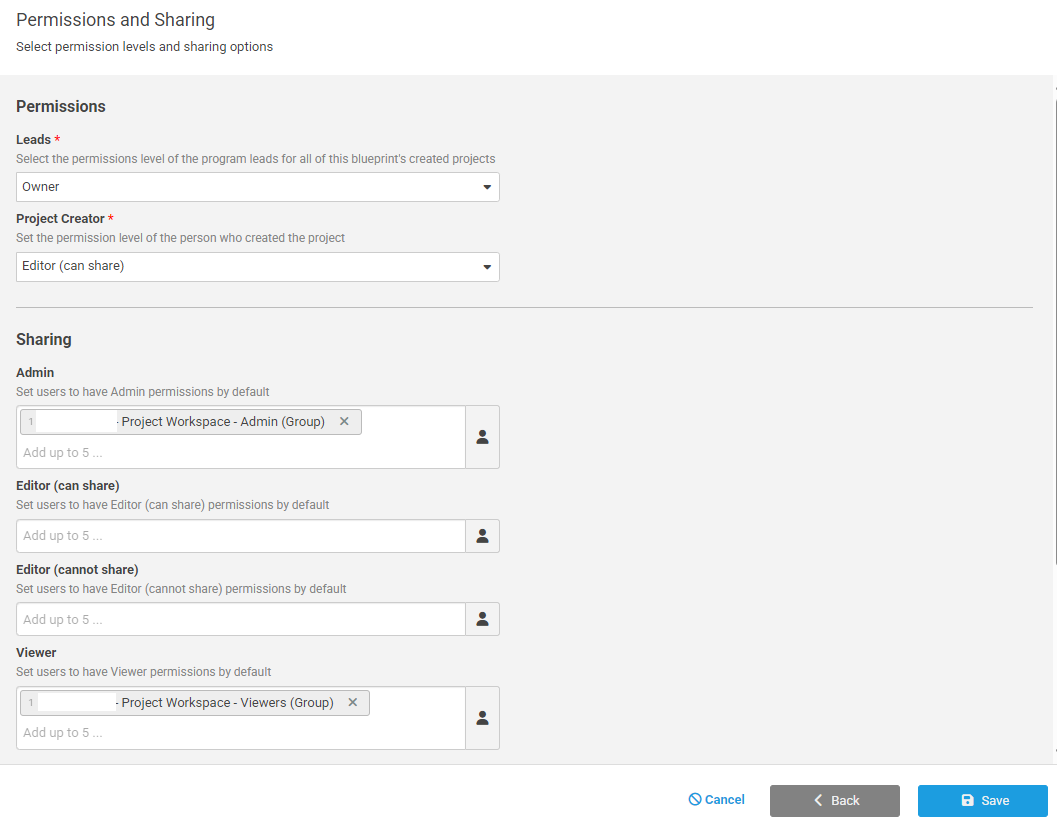Click the Cancel link
Viewport: 1057px width, 826px height.
(x=716, y=800)
